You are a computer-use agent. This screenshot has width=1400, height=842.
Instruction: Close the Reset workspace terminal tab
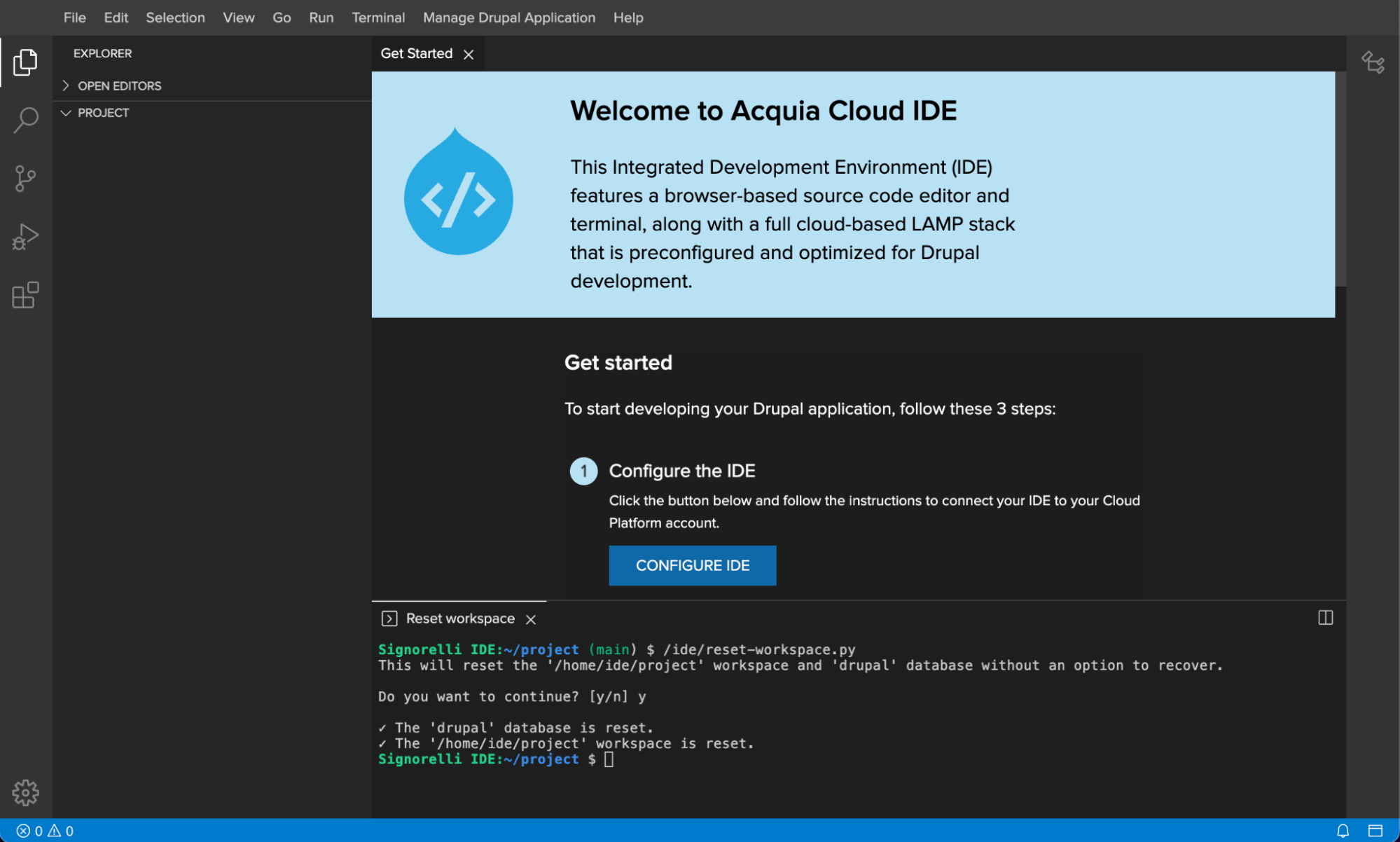point(531,619)
